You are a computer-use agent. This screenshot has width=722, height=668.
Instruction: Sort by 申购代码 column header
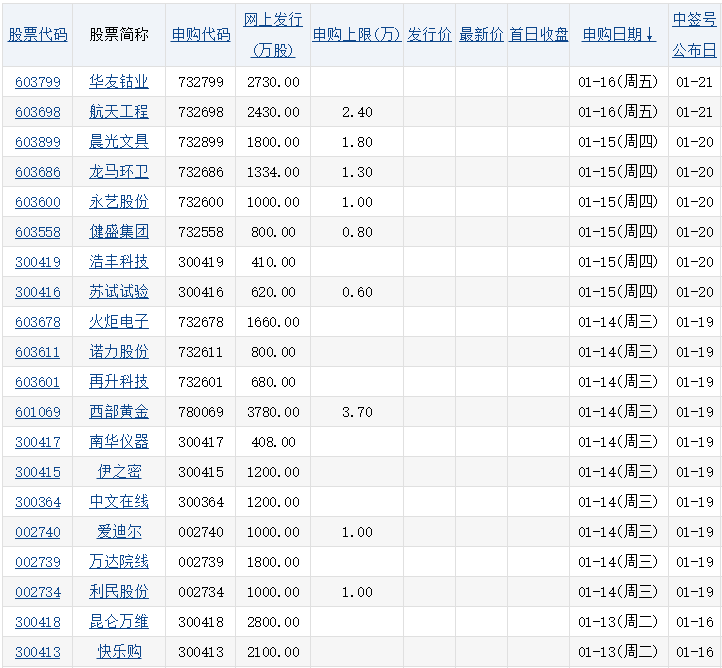[200, 35]
